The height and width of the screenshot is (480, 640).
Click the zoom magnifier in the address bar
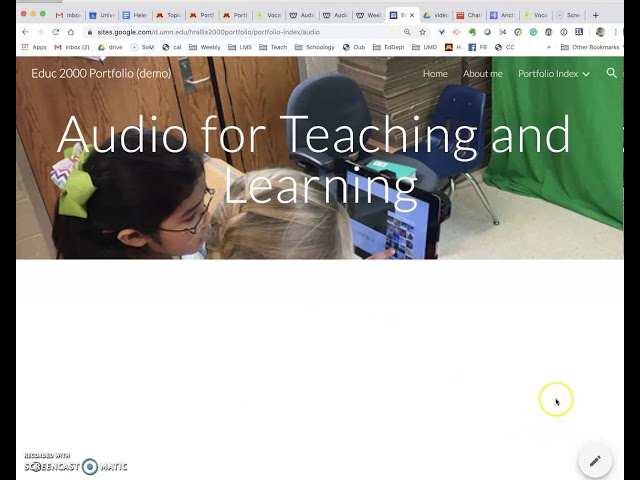coord(407,32)
